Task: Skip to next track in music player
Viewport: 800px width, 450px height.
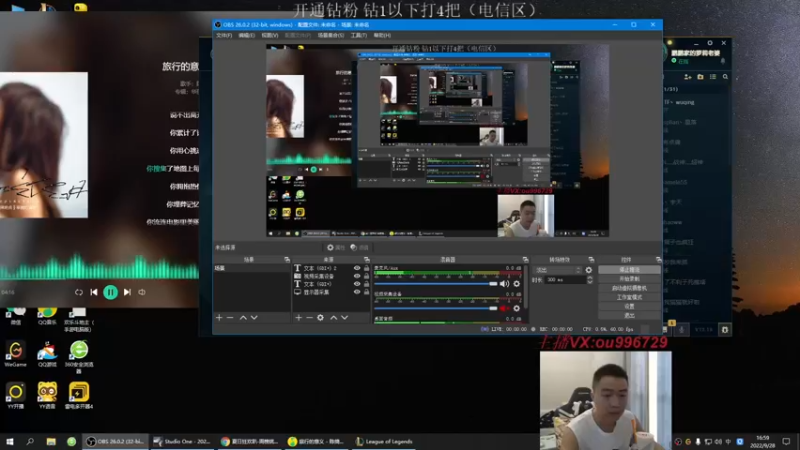Action: click(127, 292)
